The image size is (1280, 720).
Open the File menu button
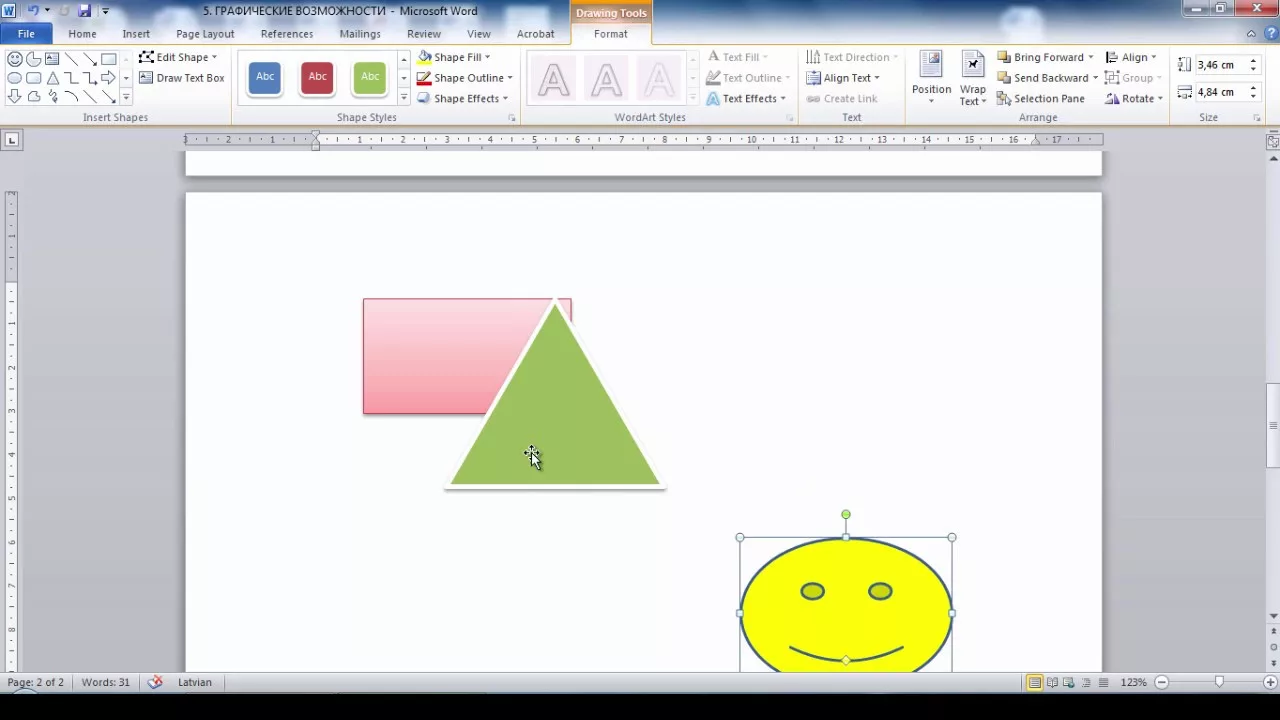(26, 34)
